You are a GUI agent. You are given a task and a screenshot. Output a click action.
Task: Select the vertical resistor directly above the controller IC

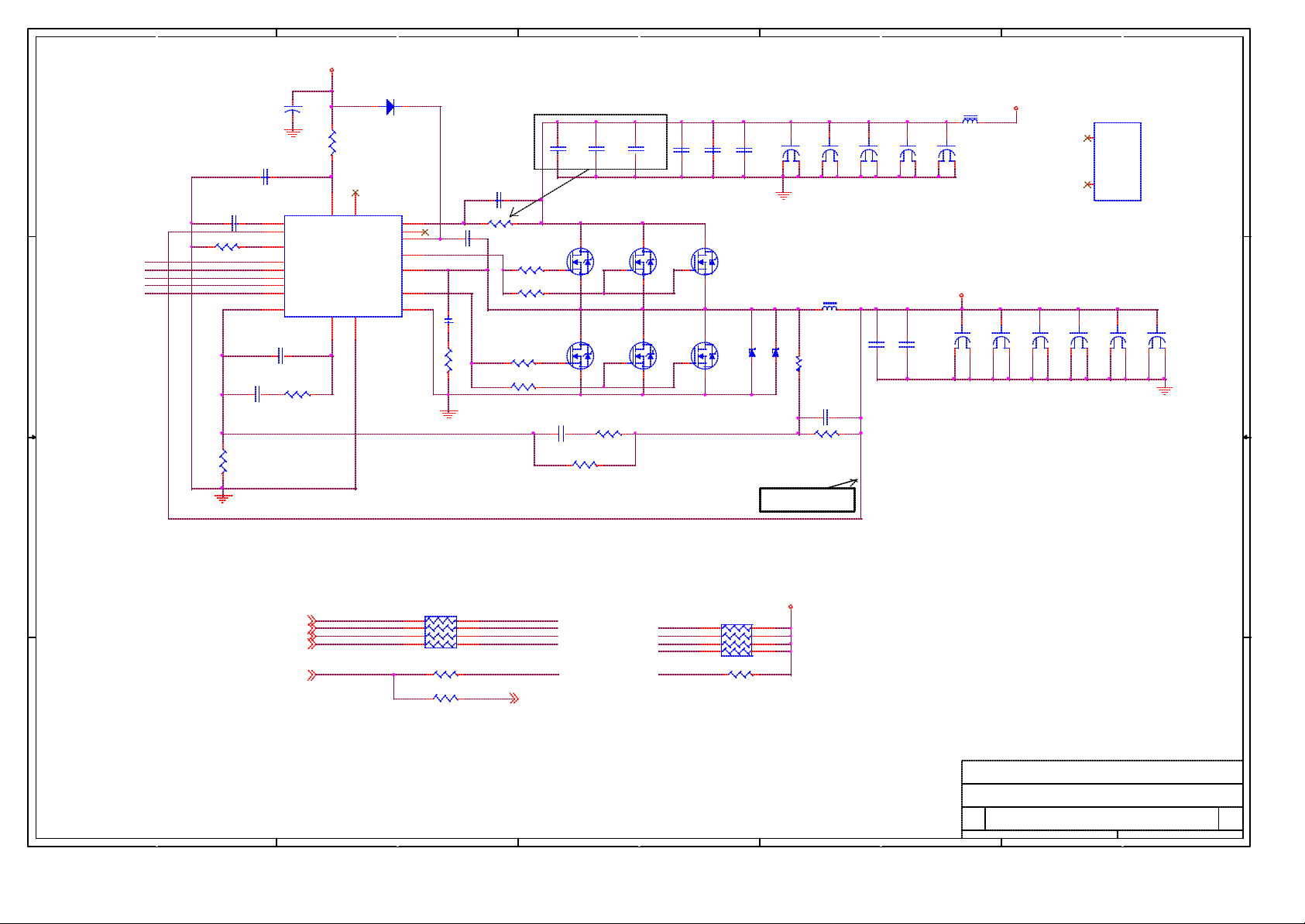(x=332, y=143)
